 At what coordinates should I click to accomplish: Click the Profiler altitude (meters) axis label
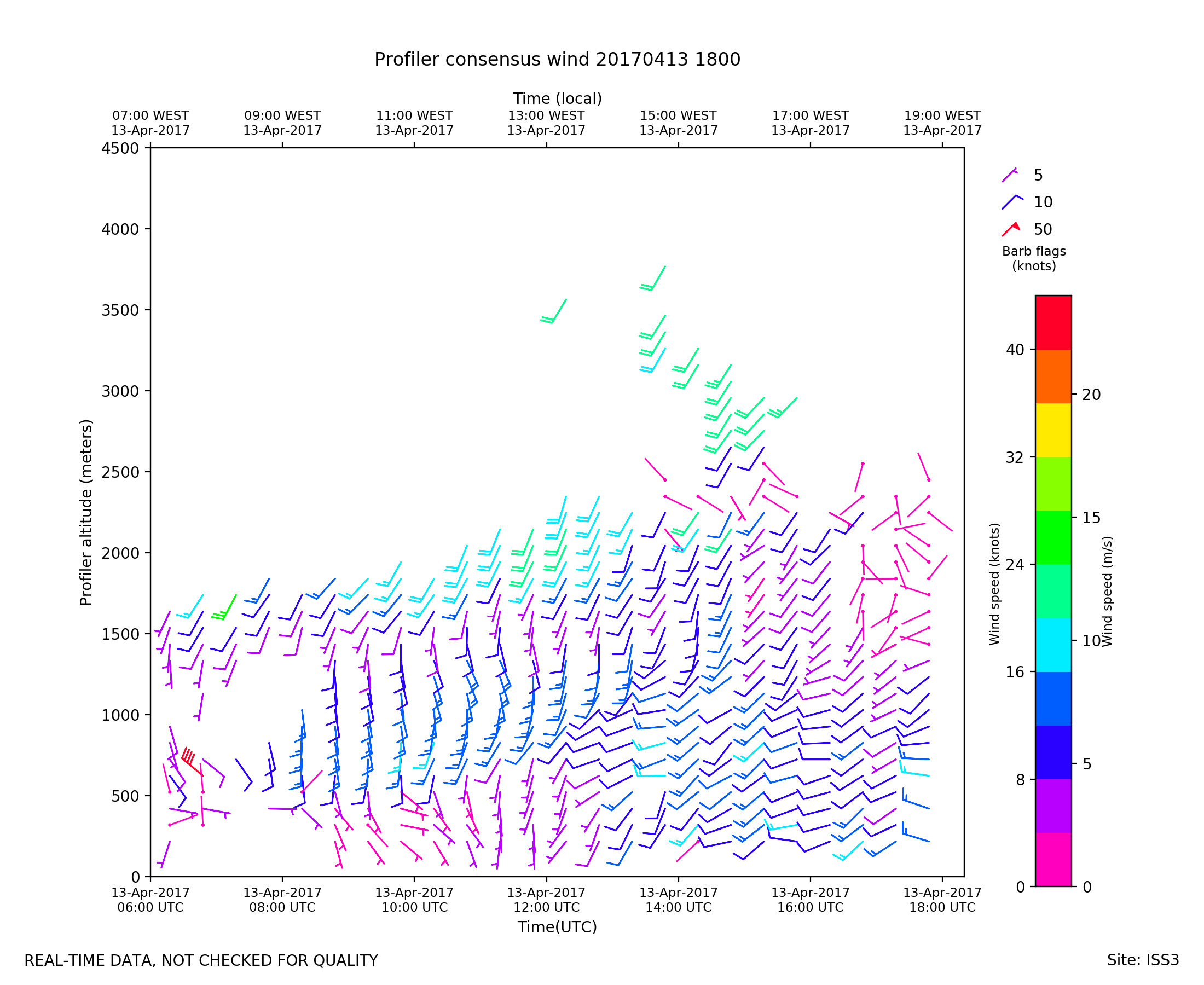pyautogui.click(x=86, y=512)
